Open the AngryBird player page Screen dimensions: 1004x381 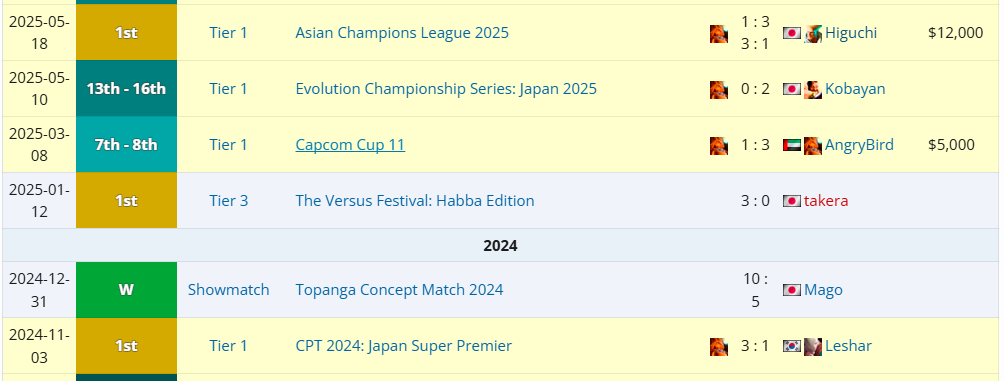click(859, 145)
